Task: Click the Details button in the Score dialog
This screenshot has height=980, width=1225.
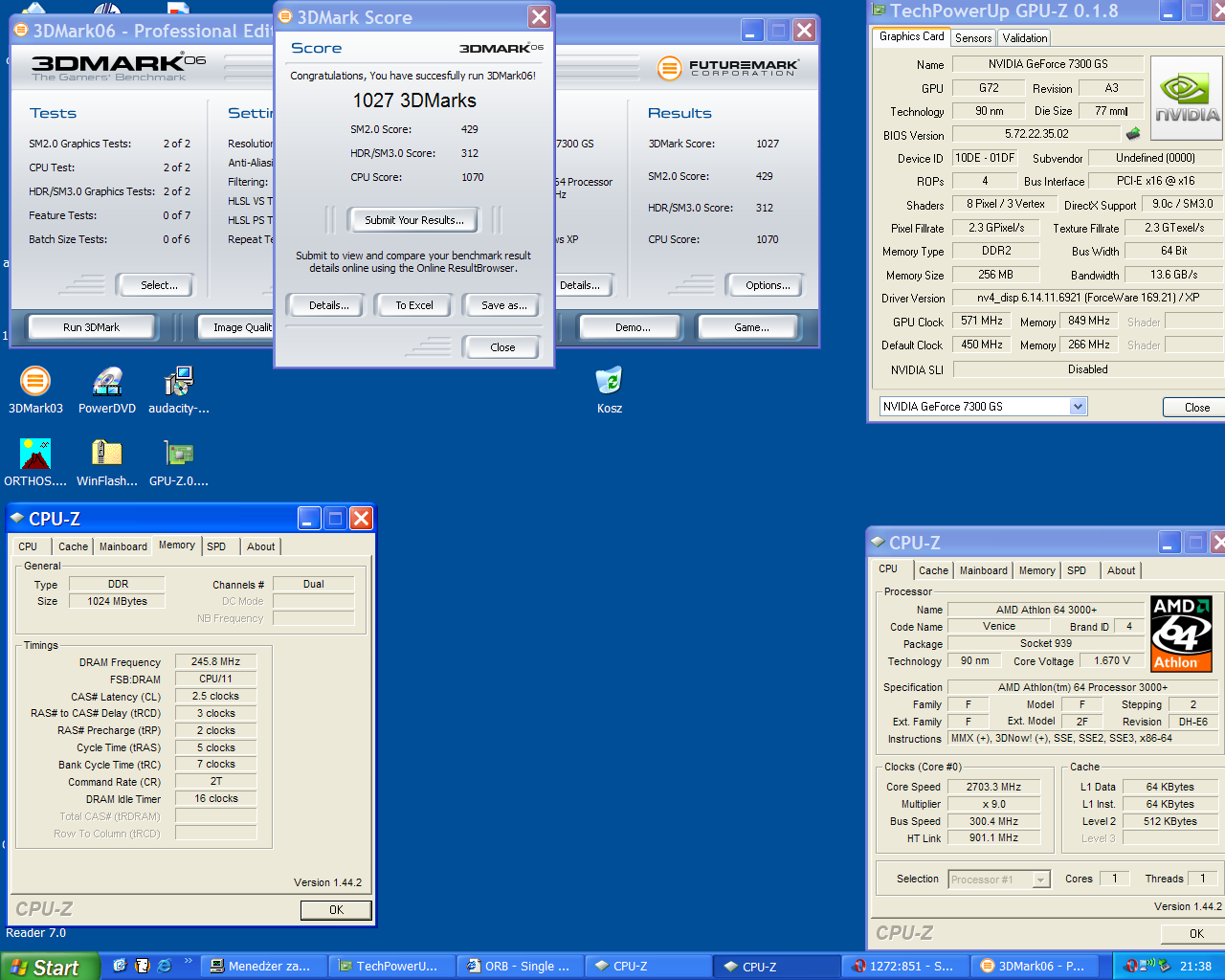Action: click(x=328, y=305)
